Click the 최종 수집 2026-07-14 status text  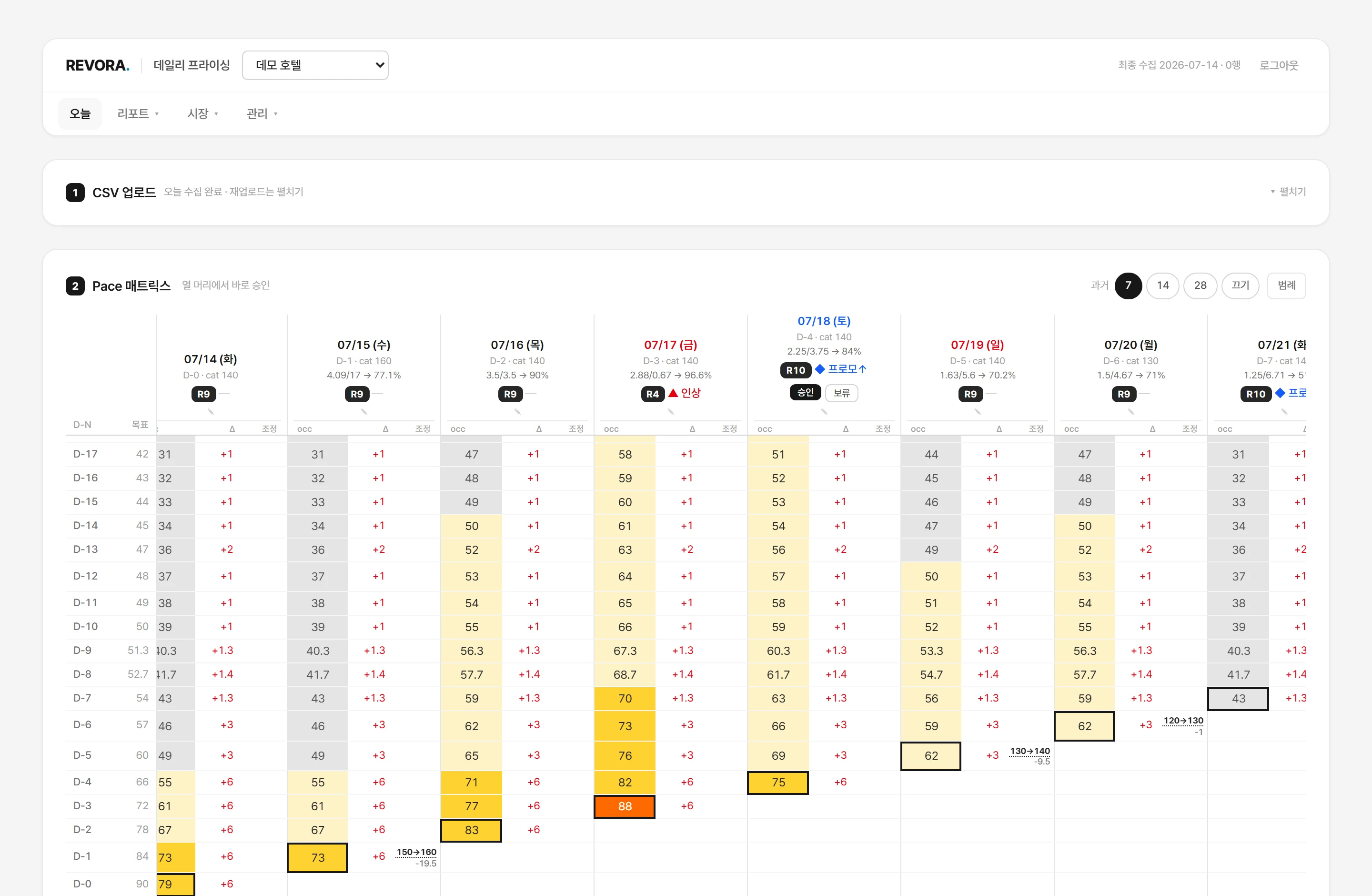pyautogui.click(x=1179, y=65)
